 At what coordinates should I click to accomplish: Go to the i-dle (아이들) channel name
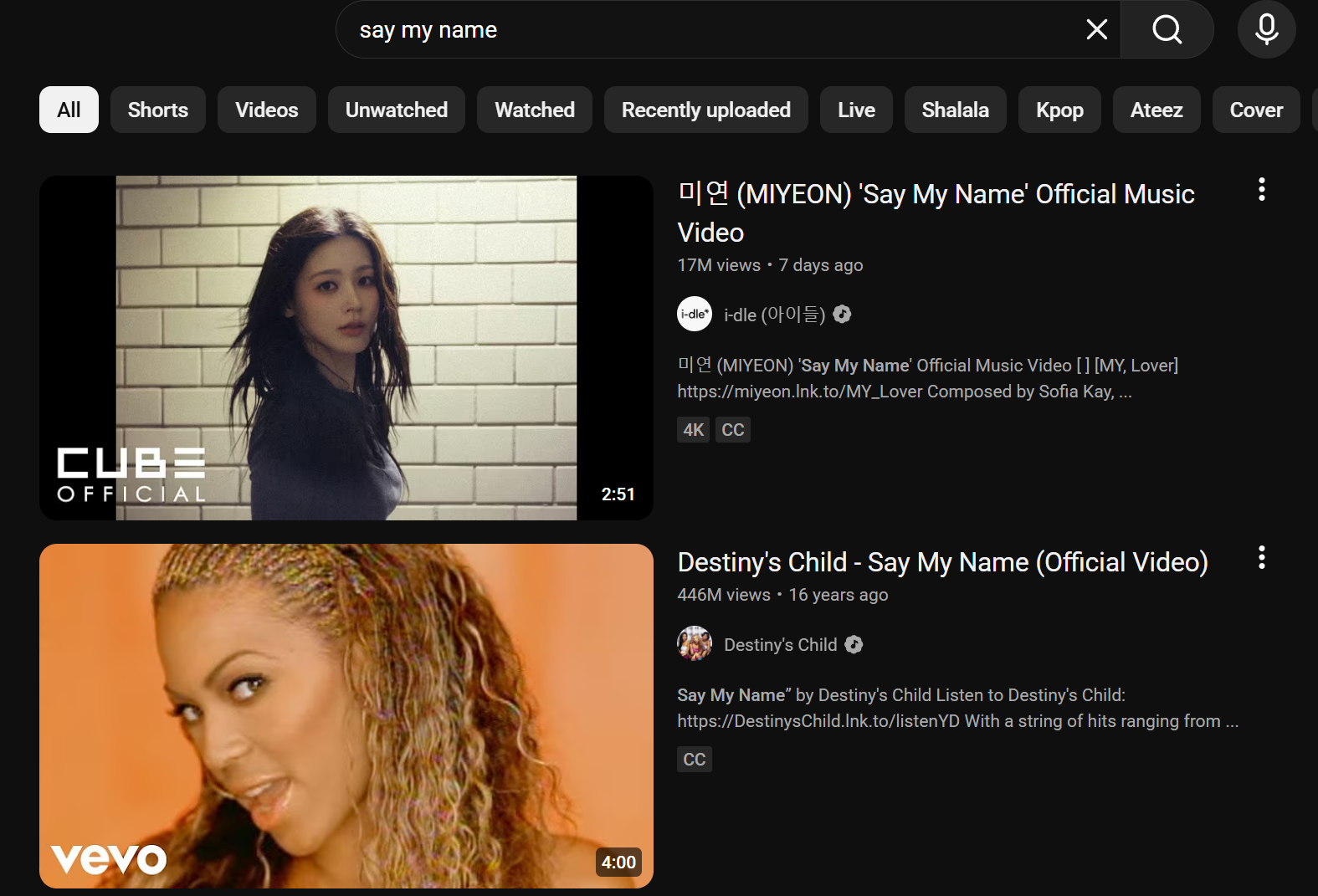[775, 315]
